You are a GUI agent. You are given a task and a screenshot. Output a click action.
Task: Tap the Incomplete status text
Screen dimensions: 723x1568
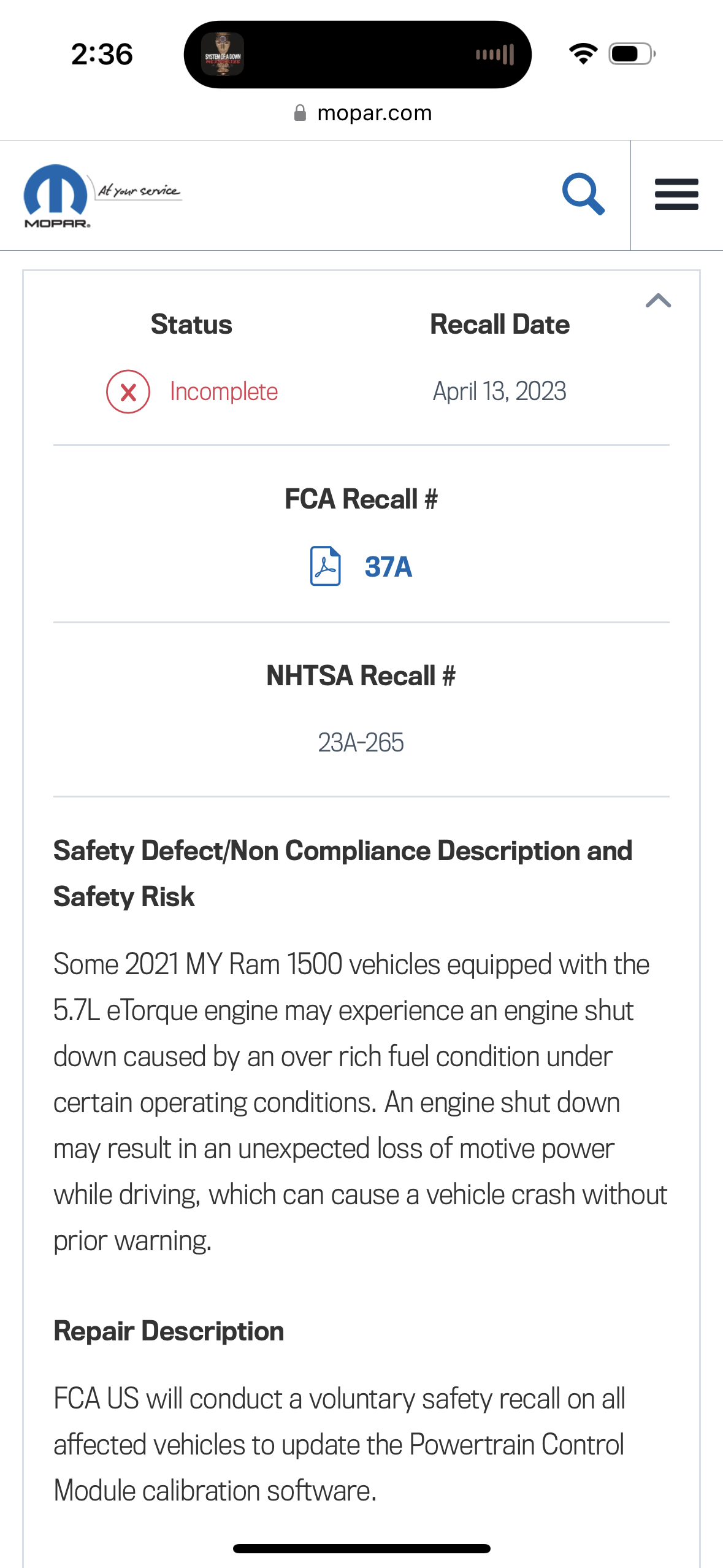pyautogui.click(x=224, y=391)
